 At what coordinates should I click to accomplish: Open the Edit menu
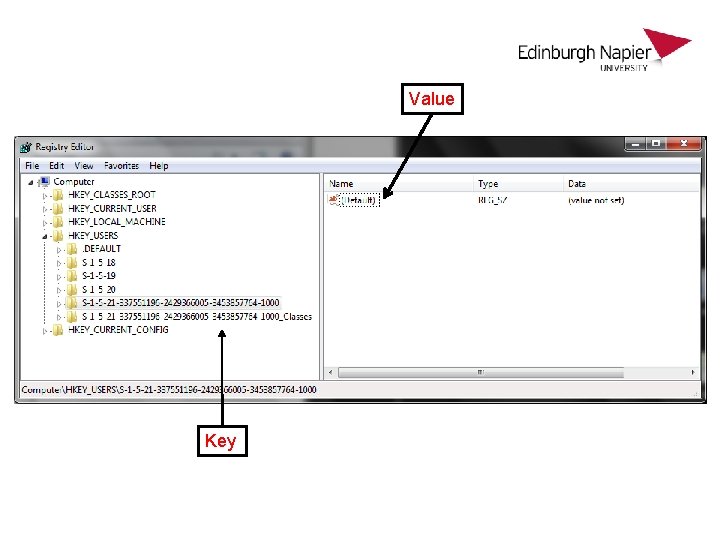point(56,166)
